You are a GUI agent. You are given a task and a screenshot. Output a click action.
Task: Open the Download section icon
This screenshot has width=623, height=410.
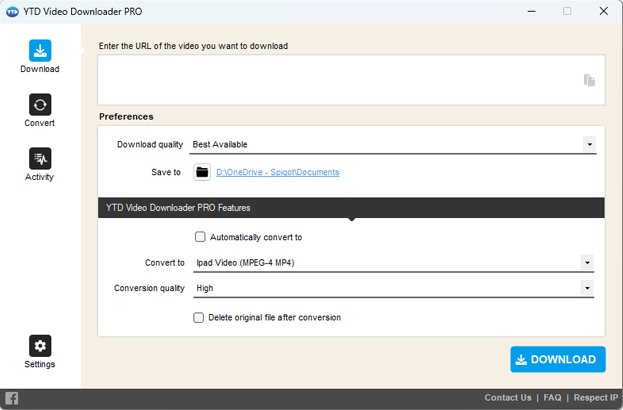pos(40,50)
